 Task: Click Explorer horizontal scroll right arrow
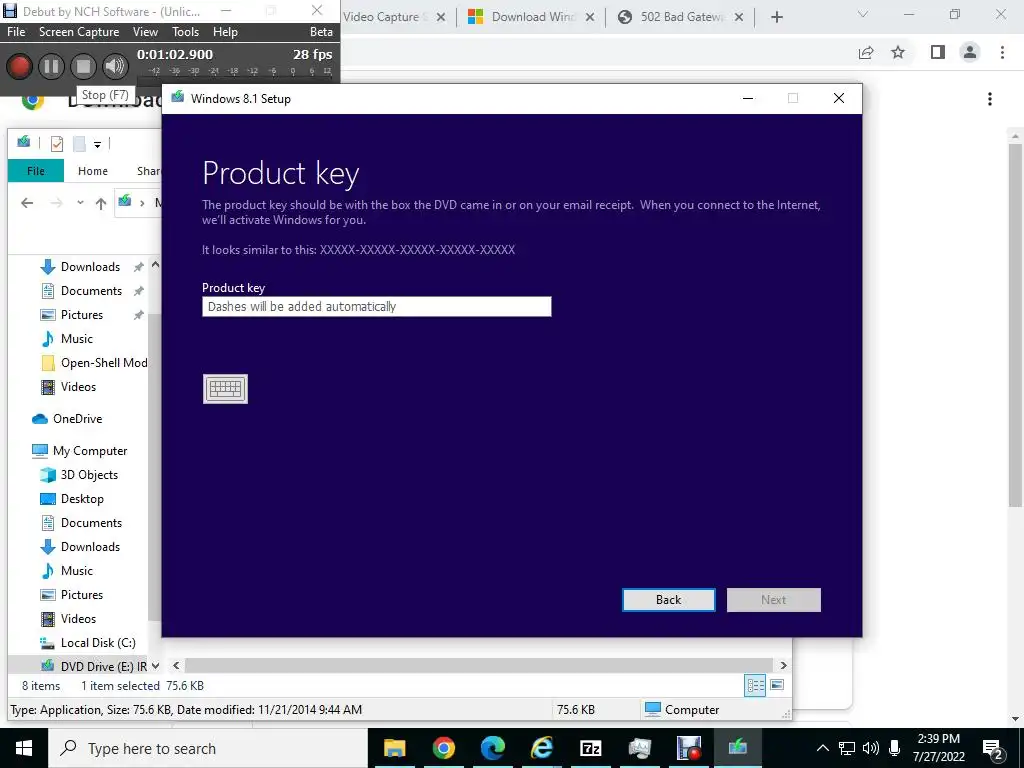point(783,665)
